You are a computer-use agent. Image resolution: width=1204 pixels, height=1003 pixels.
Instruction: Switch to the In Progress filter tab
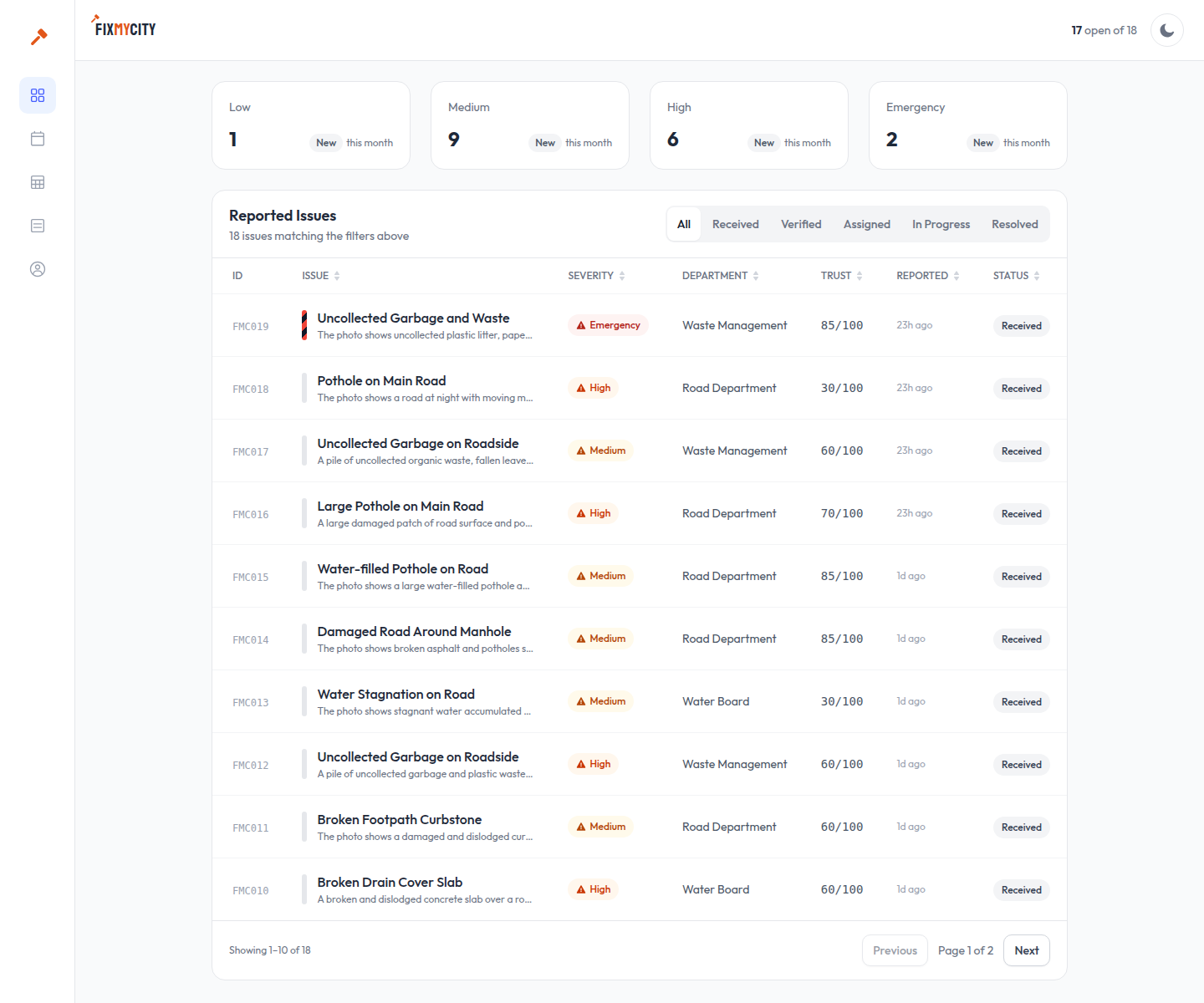point(941,224)
